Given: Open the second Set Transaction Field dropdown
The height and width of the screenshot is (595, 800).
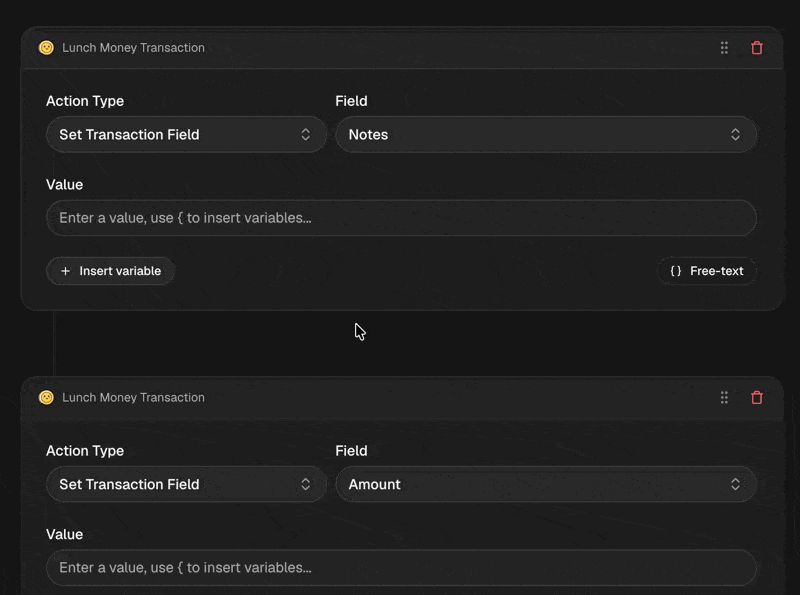Looking at the screenshot, I should point(186,484).
